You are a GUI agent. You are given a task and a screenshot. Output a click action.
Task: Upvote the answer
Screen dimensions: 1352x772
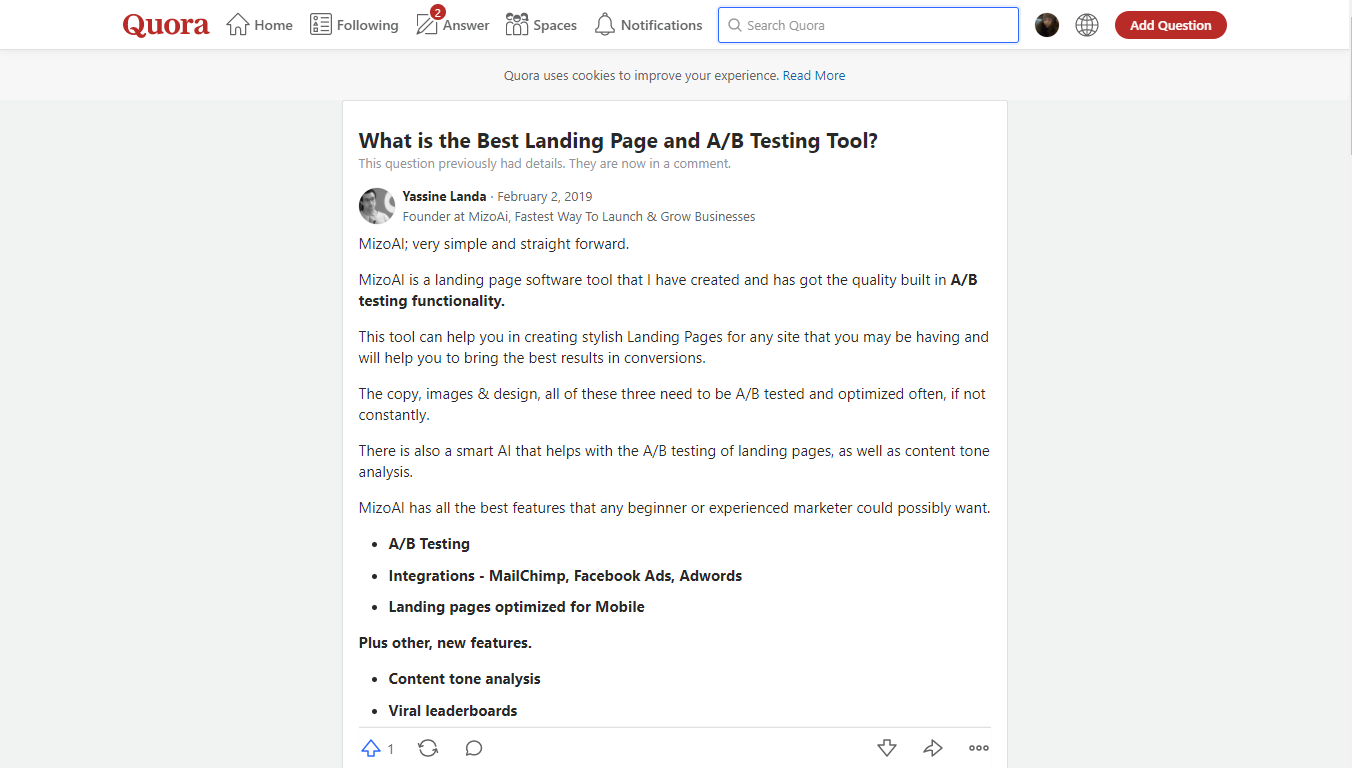(x=372, y=748)
